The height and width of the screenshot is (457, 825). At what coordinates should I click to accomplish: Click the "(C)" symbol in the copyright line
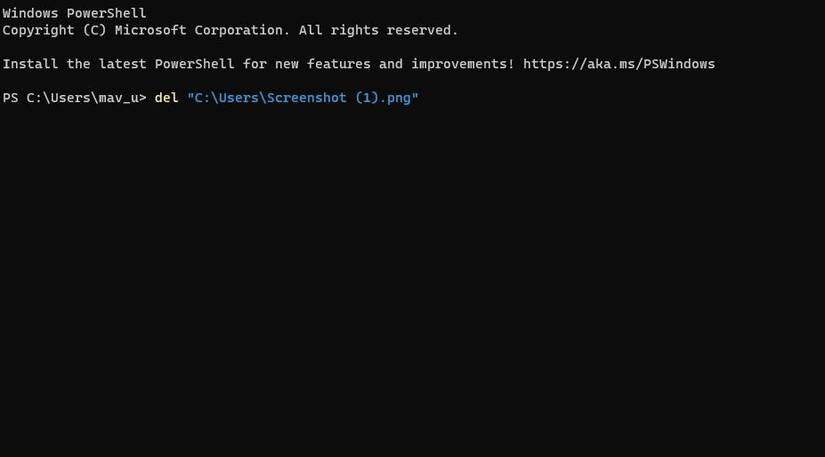[x=94, y=31]
